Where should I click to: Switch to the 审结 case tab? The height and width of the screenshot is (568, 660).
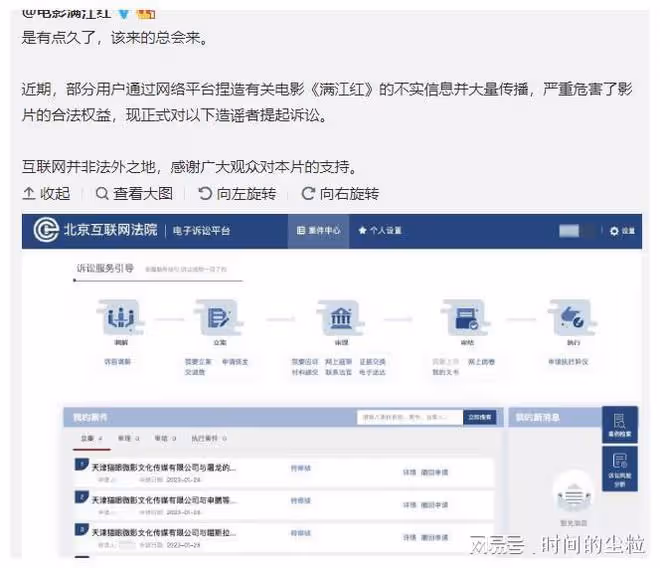pyautogui.click(x=165, y=438)
